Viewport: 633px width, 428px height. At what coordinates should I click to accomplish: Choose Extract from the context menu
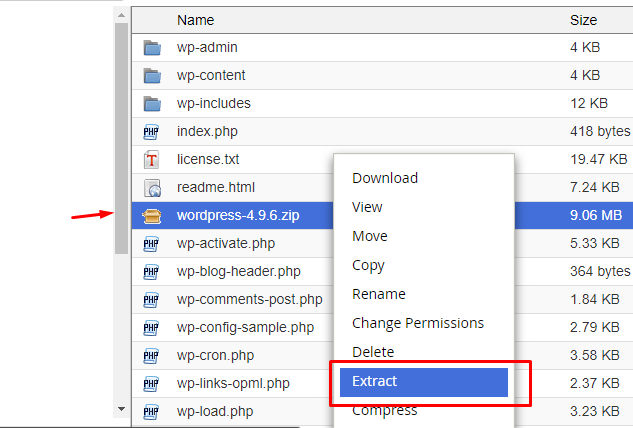tap(423, 382)
